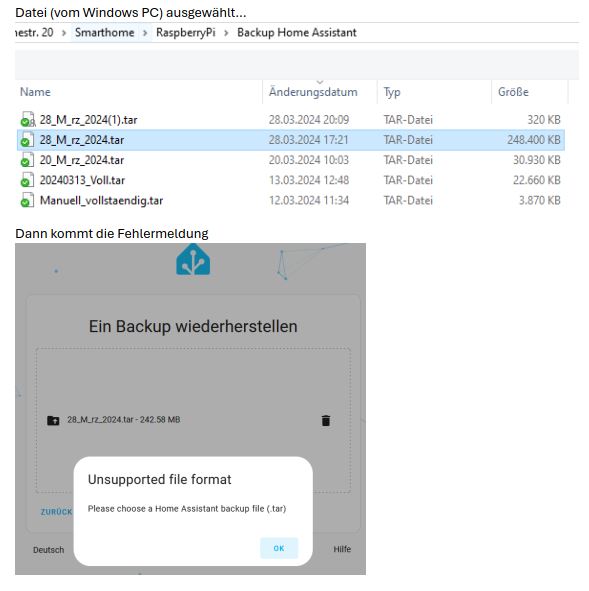Expand breadcrumb chevron after Smarthome
This screenshot has width=589, height=591.
[145, 33]
